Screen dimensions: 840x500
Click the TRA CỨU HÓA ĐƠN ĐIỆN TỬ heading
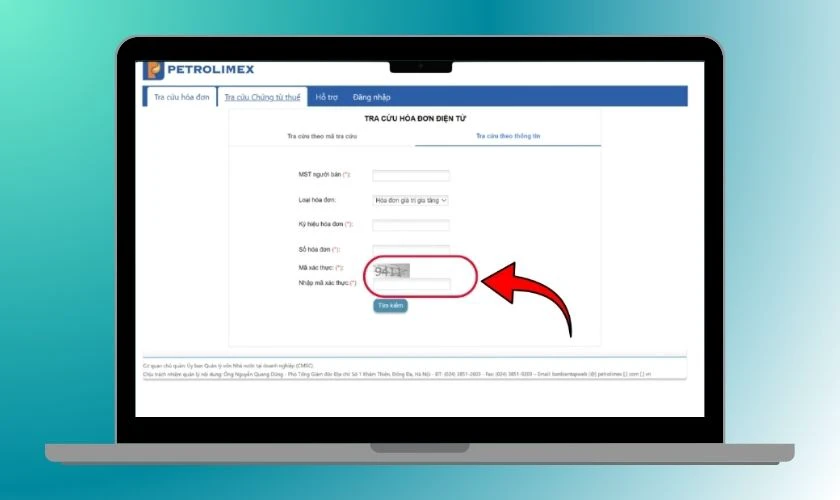pos(414,118)
